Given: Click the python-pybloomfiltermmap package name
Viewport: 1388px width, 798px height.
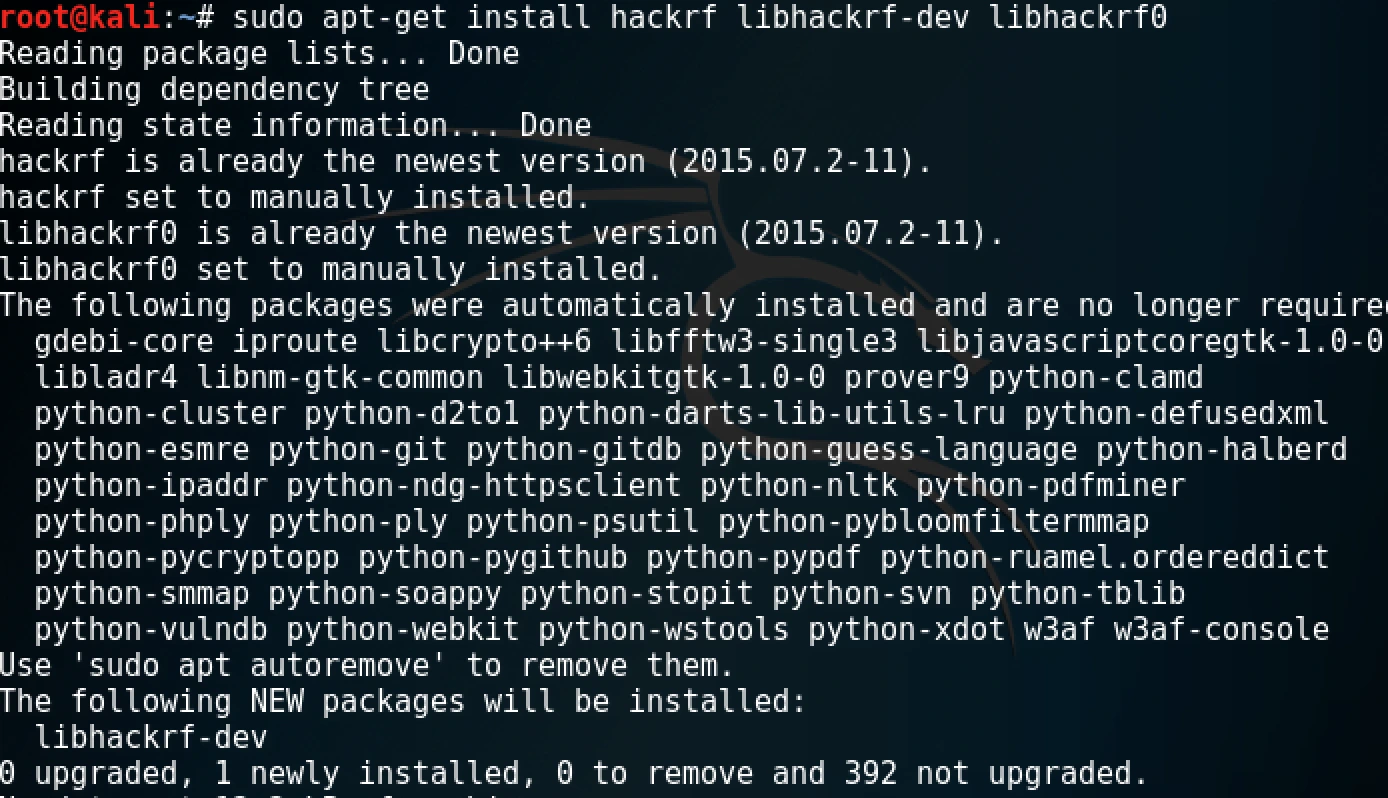Looking at the screenshot, I should [x=933, y=521].
